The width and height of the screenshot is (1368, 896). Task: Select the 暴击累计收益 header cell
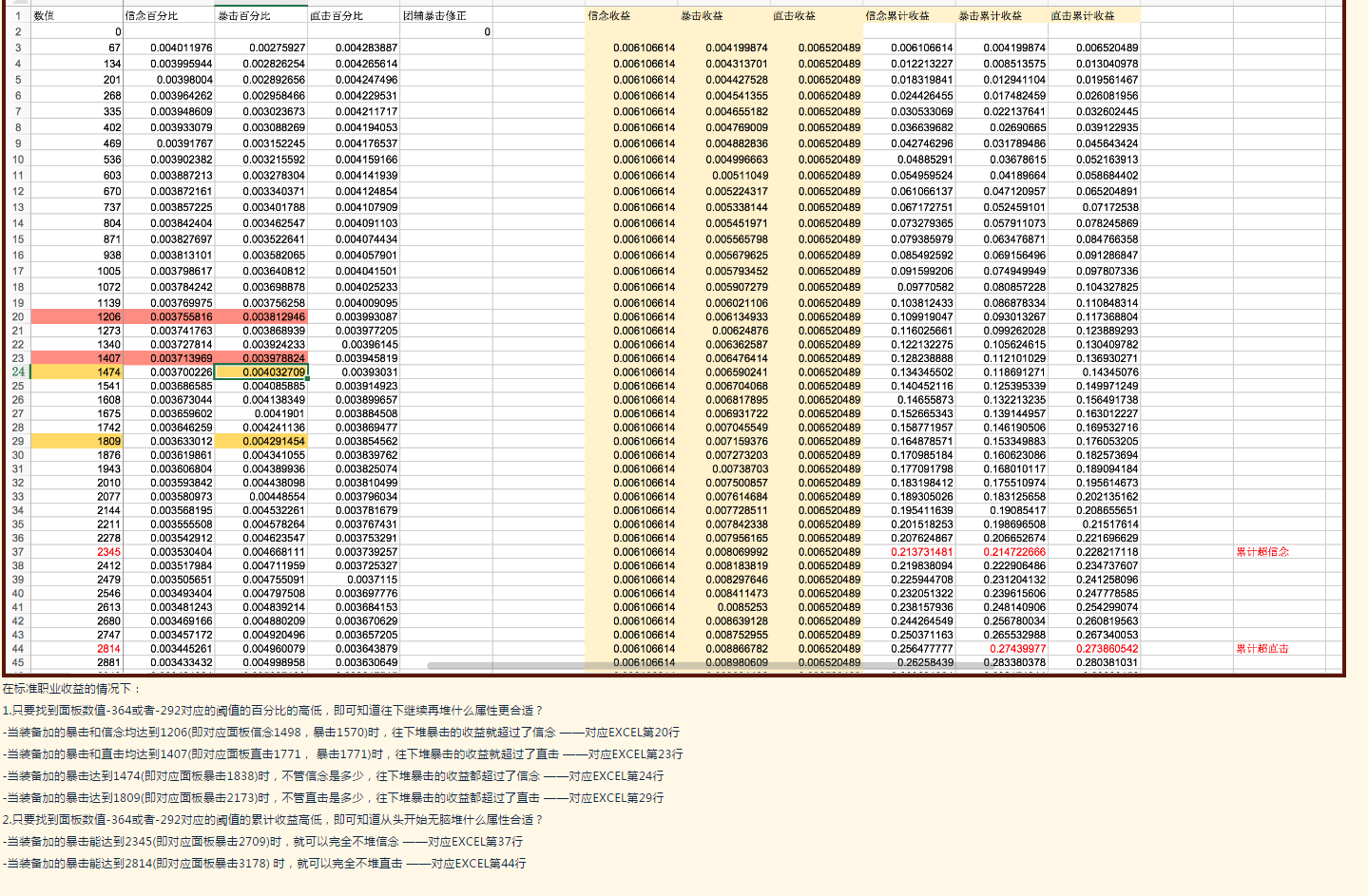pos(1001,15)
